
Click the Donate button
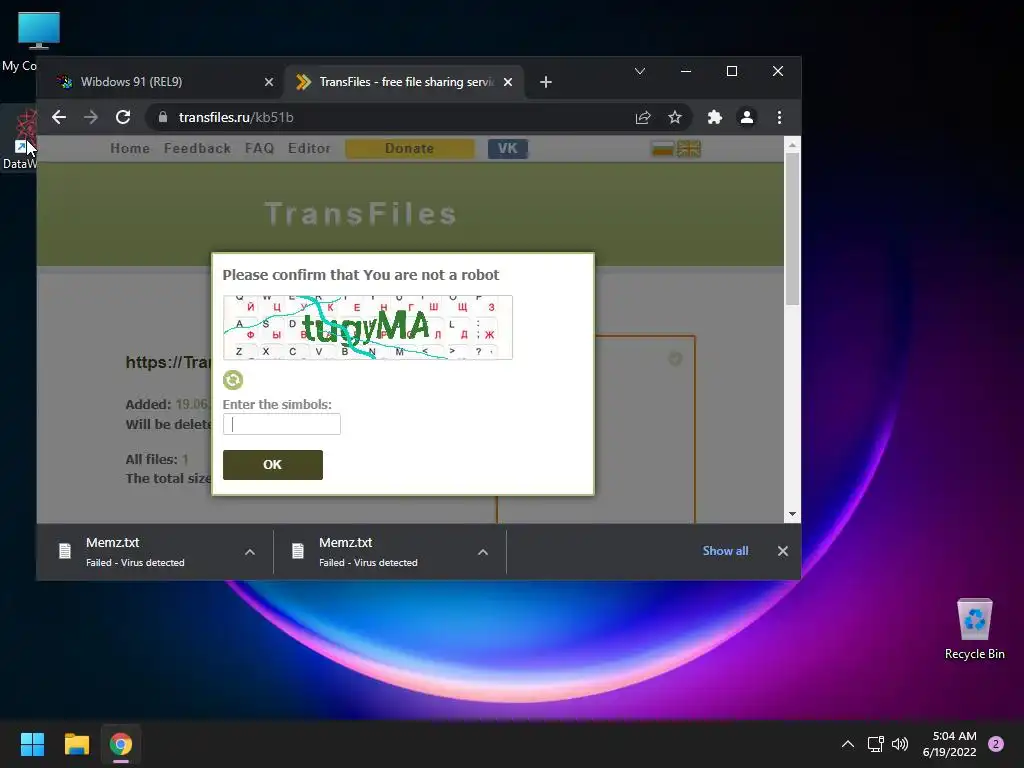[409, 148]
